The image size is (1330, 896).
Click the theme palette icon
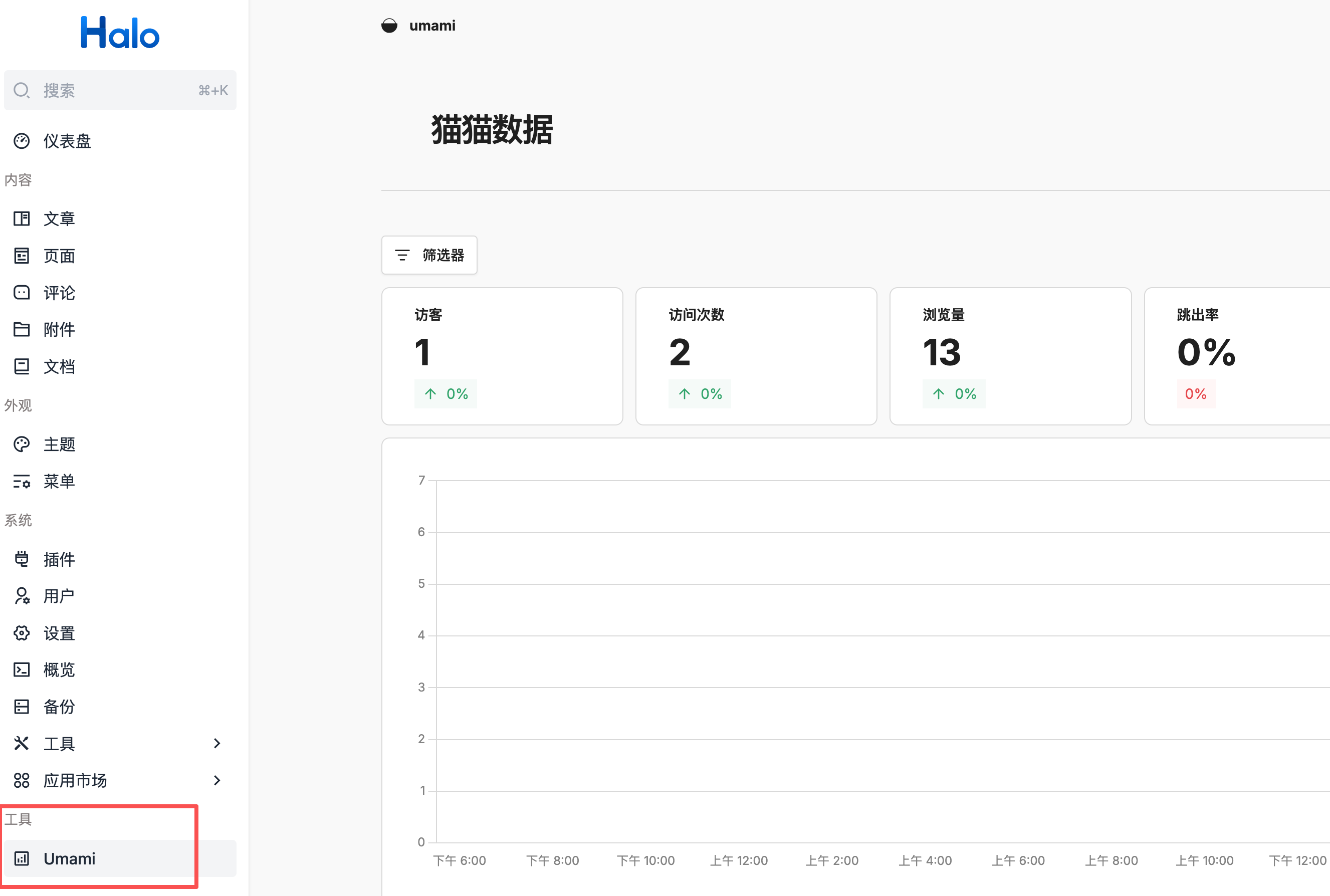click(22, 444)
